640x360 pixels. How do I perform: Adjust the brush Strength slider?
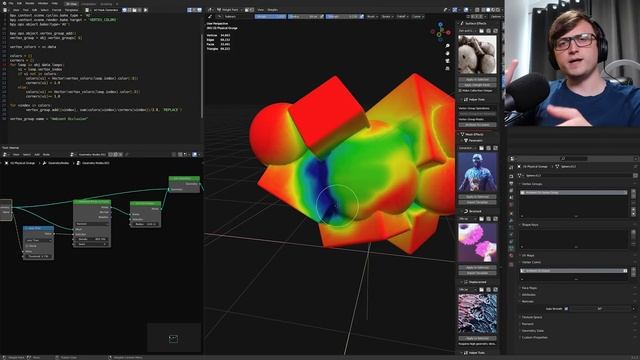tap(345, 16)
